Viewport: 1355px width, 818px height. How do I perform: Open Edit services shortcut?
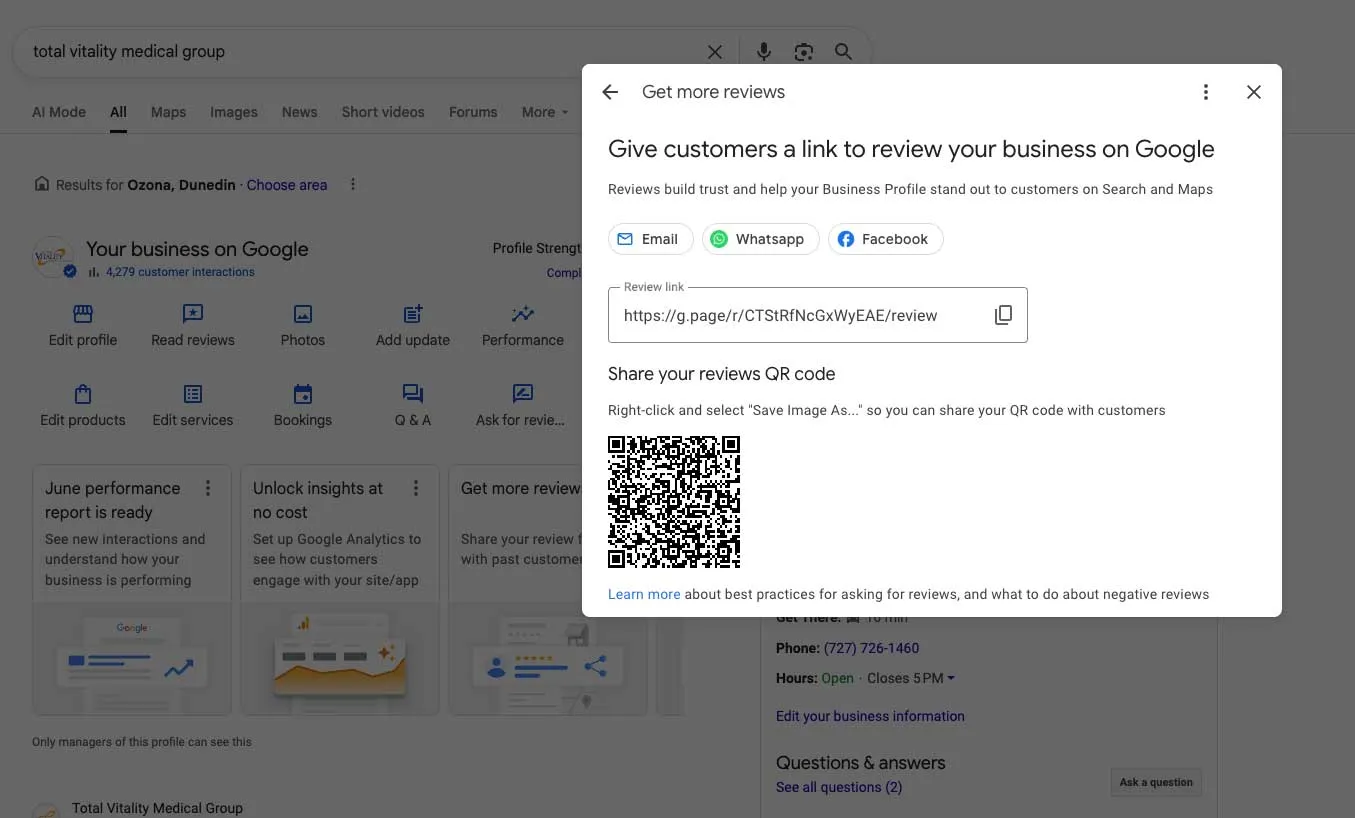(193, 406)
